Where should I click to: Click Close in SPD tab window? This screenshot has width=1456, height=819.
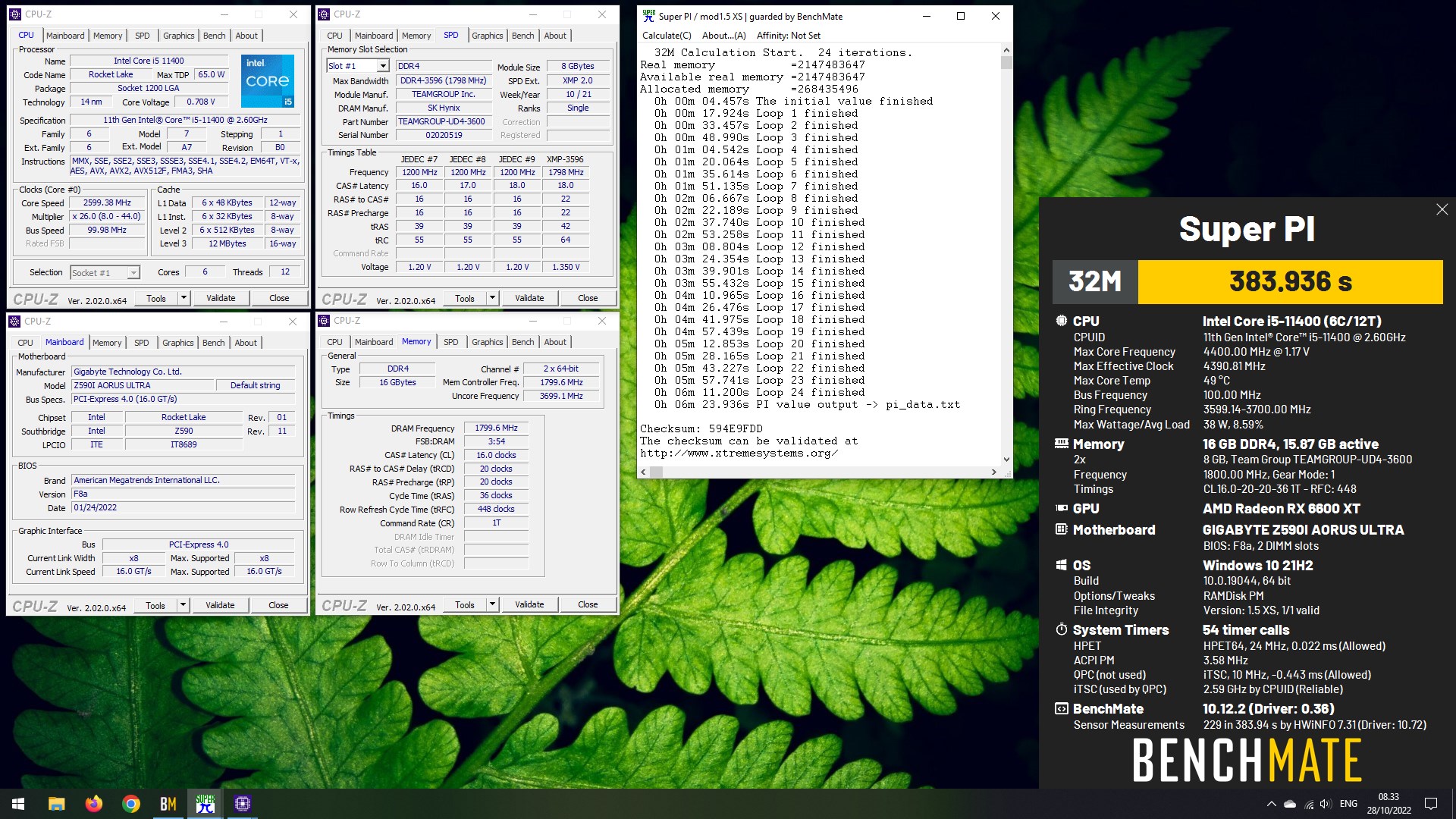tap(588, 298)
